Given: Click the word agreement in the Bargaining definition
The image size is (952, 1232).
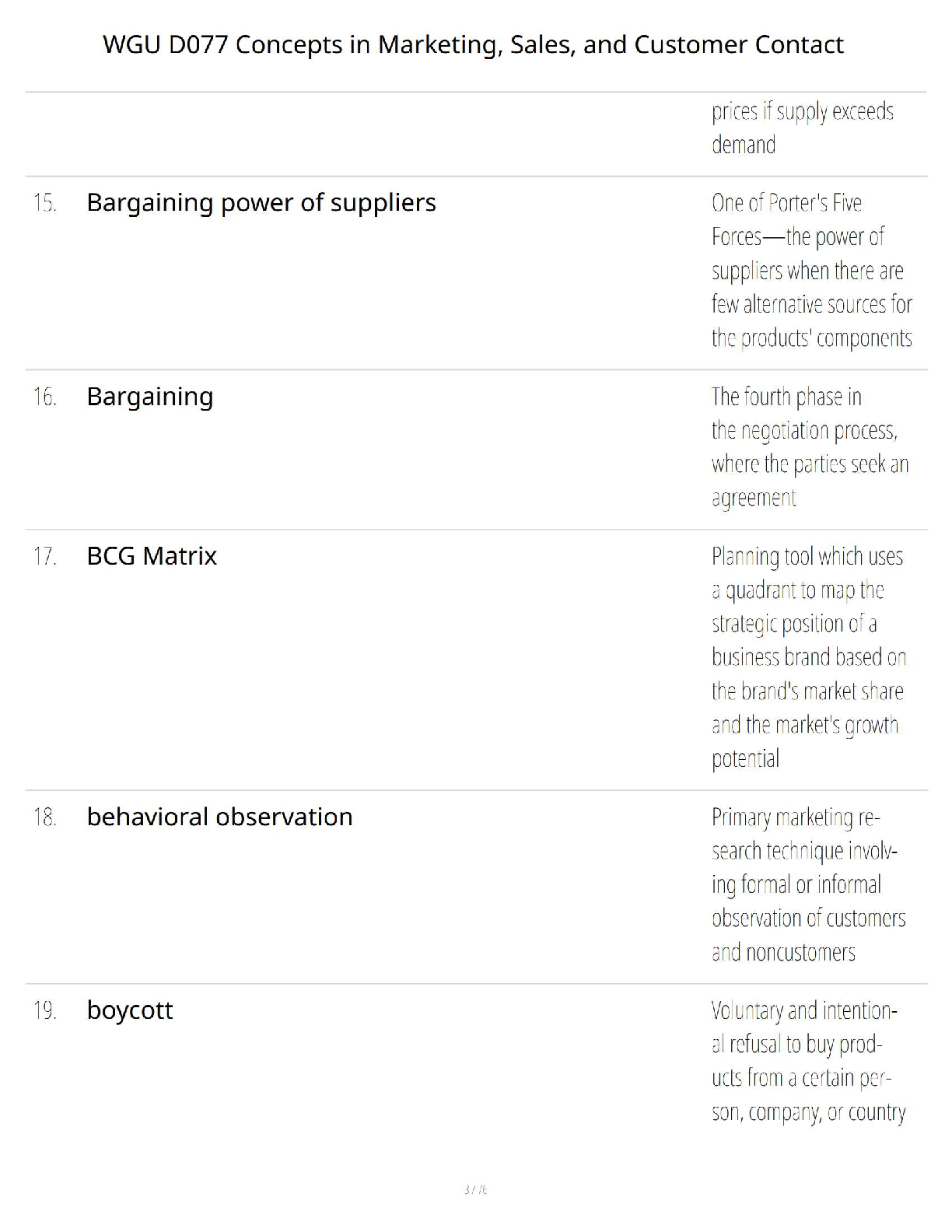Looking at the screenshot, I should pyautogui.click(x=754, y=498).
